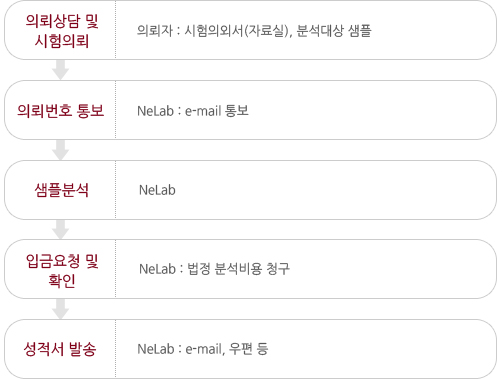
Task: Click NeLab in the 입금요청 row
Action: click(157, 269)
